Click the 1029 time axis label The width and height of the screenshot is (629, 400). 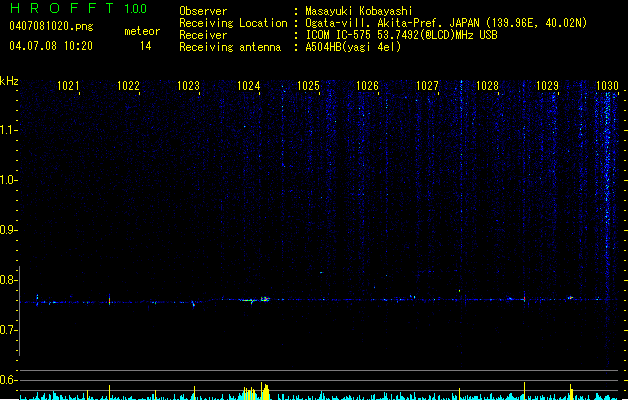547,85
